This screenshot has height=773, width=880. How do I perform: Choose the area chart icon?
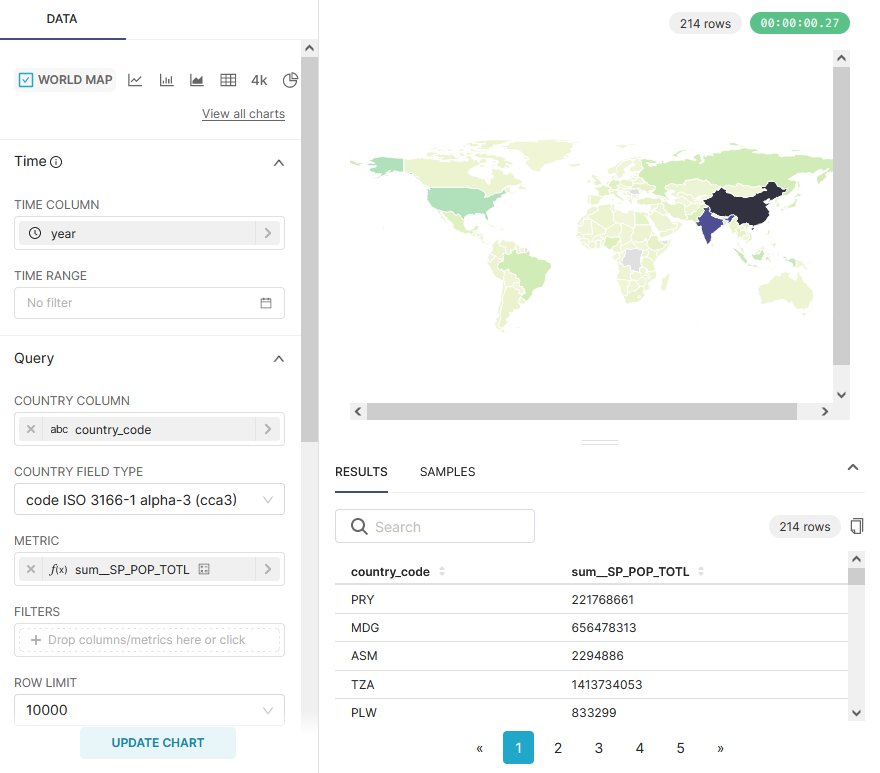coord(197,80)
